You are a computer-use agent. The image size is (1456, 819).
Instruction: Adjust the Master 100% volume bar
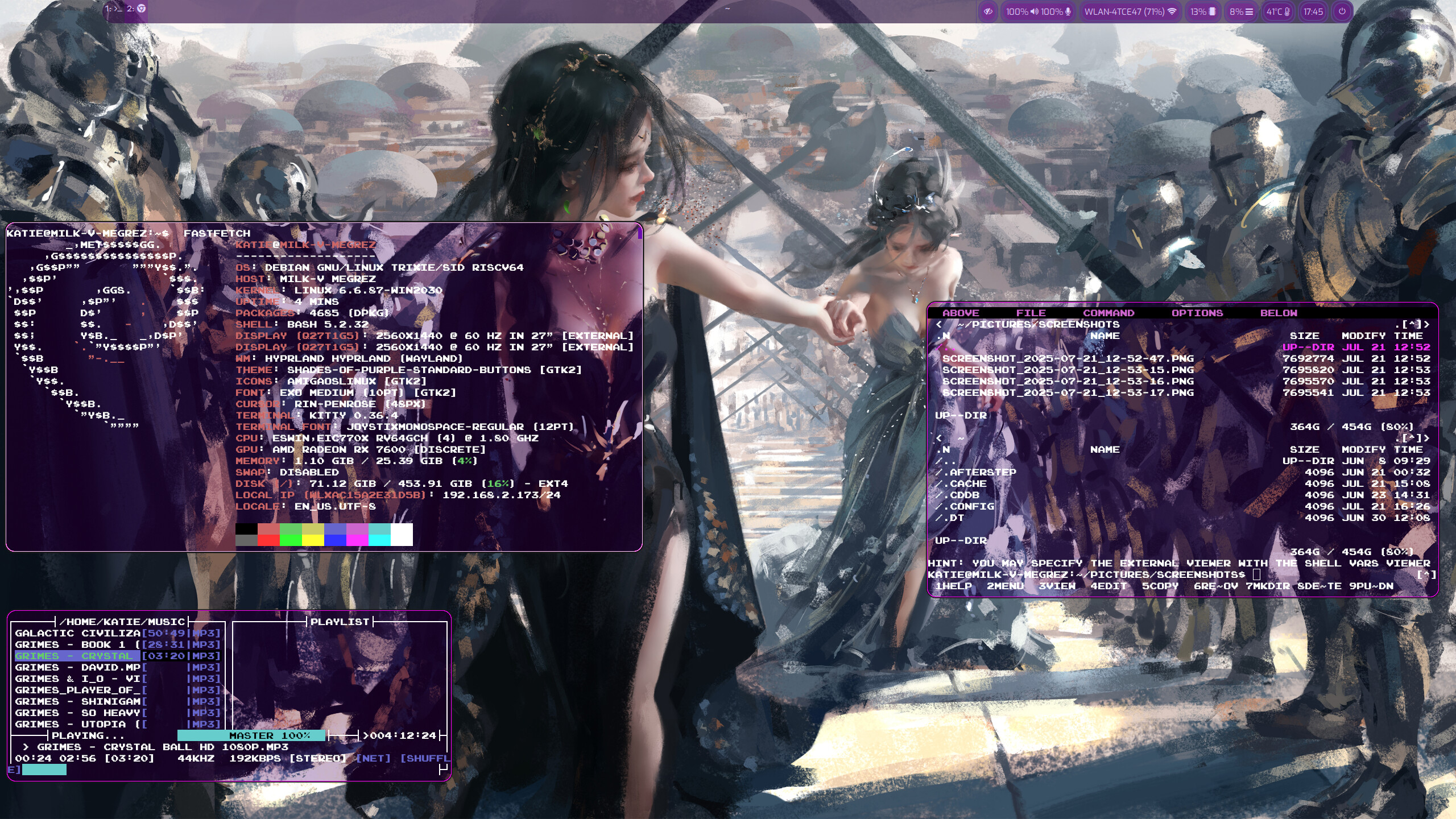[251, 735]
